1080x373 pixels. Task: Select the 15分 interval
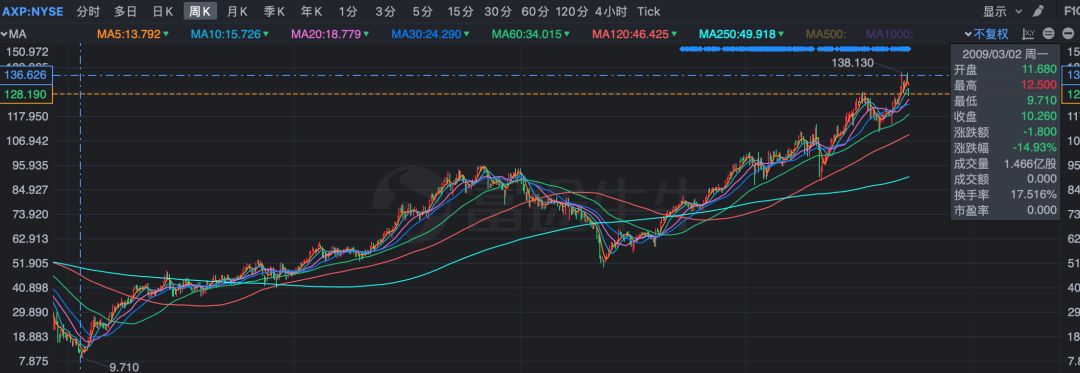[x=460, y=12]
